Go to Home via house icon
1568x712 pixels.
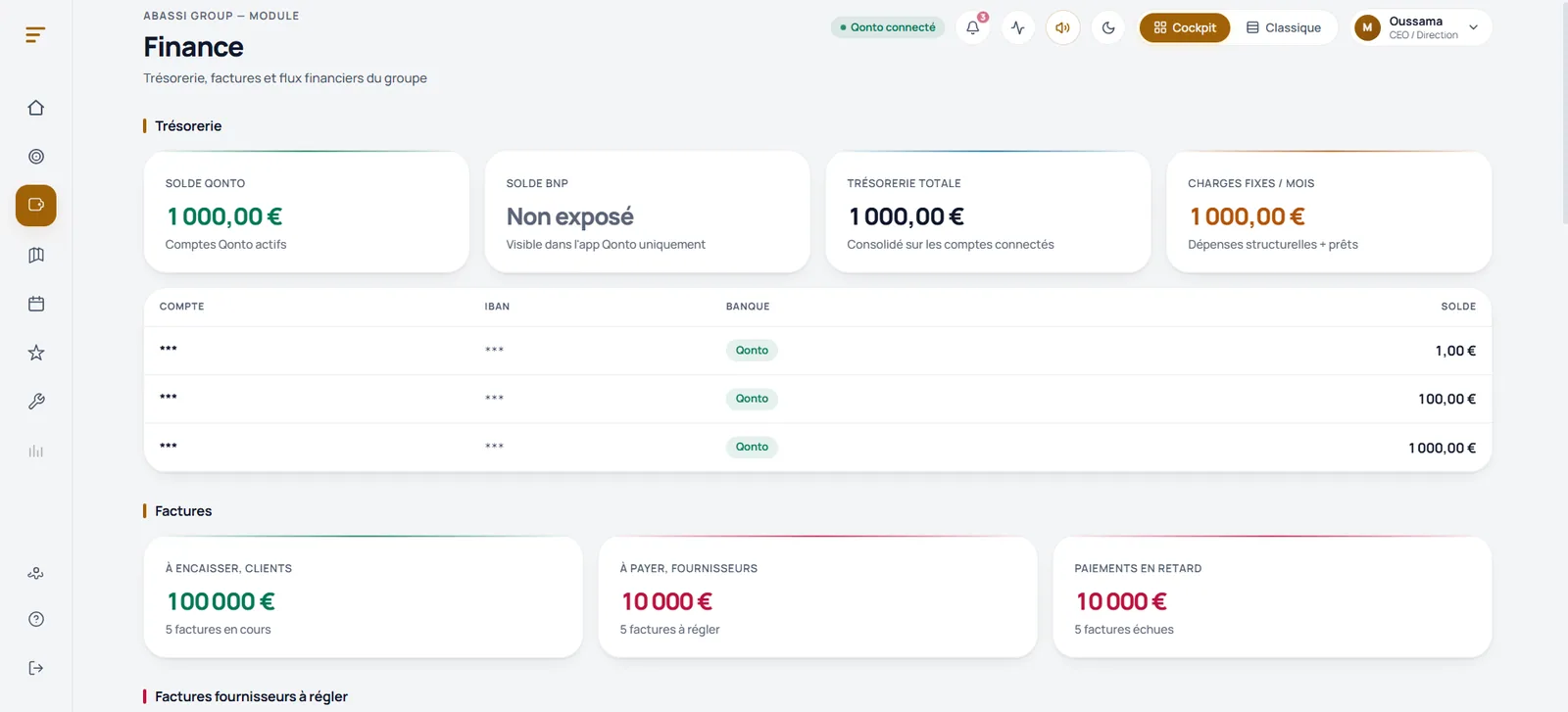click(36, 108)
